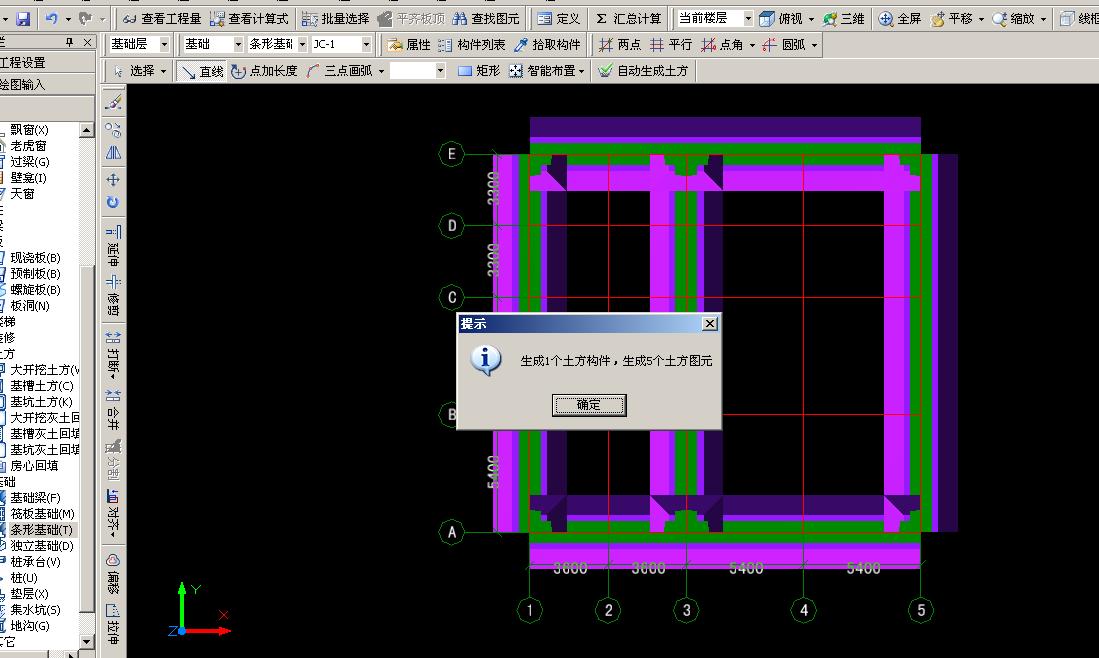Activate the 直线 line drawing tool

pos(202,71)
